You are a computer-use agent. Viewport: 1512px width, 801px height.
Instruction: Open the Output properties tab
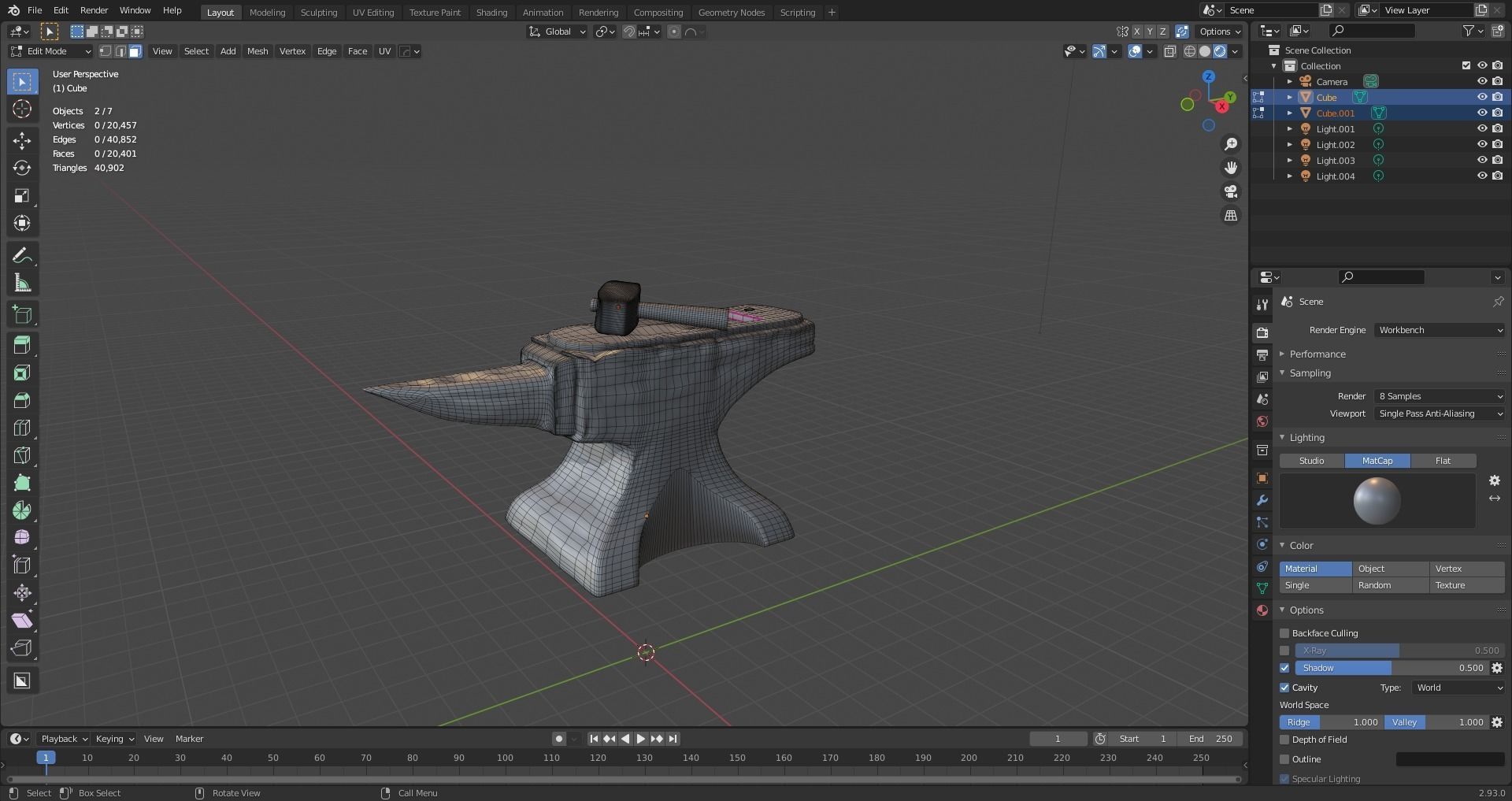tap(1262, 355)
